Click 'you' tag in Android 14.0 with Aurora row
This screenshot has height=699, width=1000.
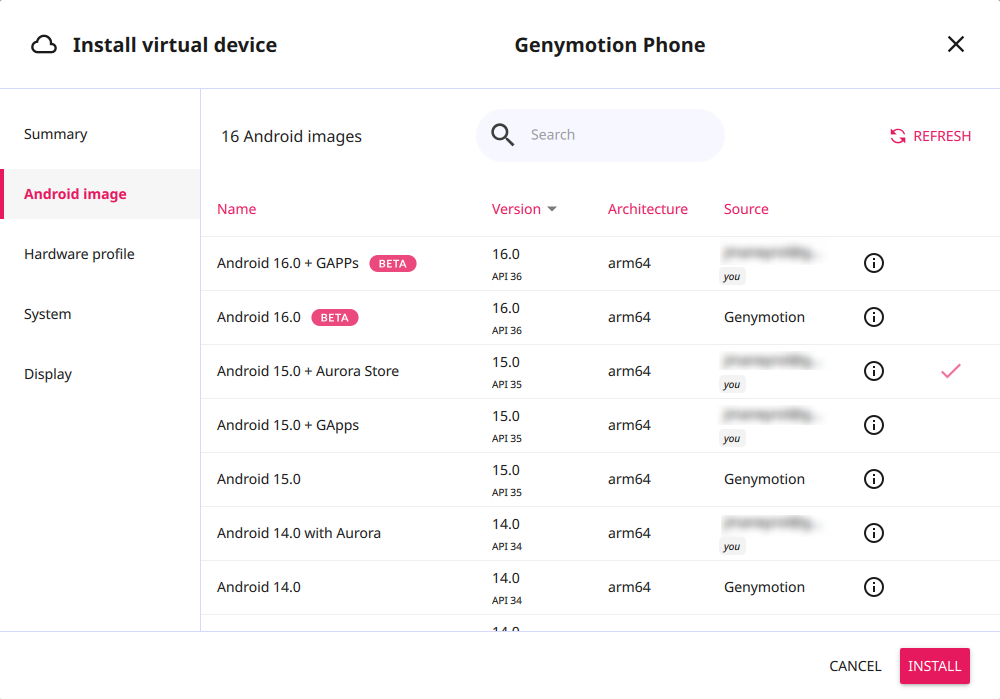click(x=732, y=547)
